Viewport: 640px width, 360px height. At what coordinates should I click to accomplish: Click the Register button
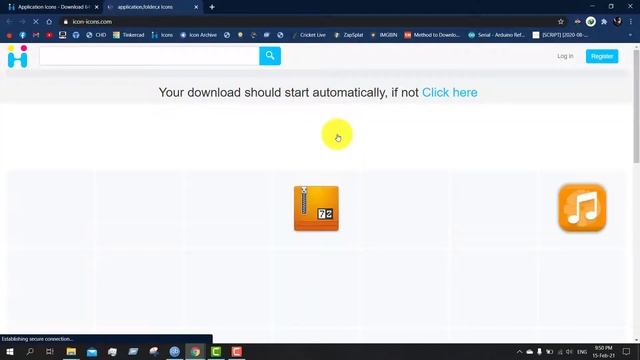pos(602,56)
